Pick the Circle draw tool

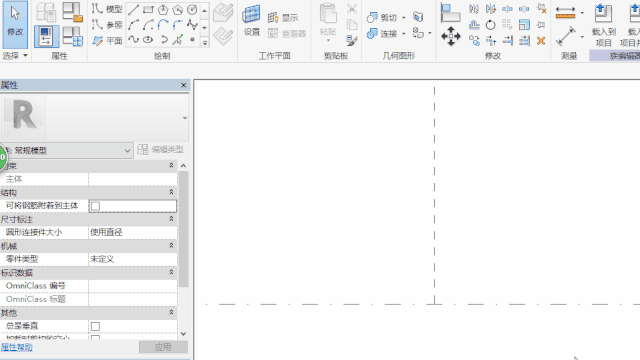click(x=192, y=9)
